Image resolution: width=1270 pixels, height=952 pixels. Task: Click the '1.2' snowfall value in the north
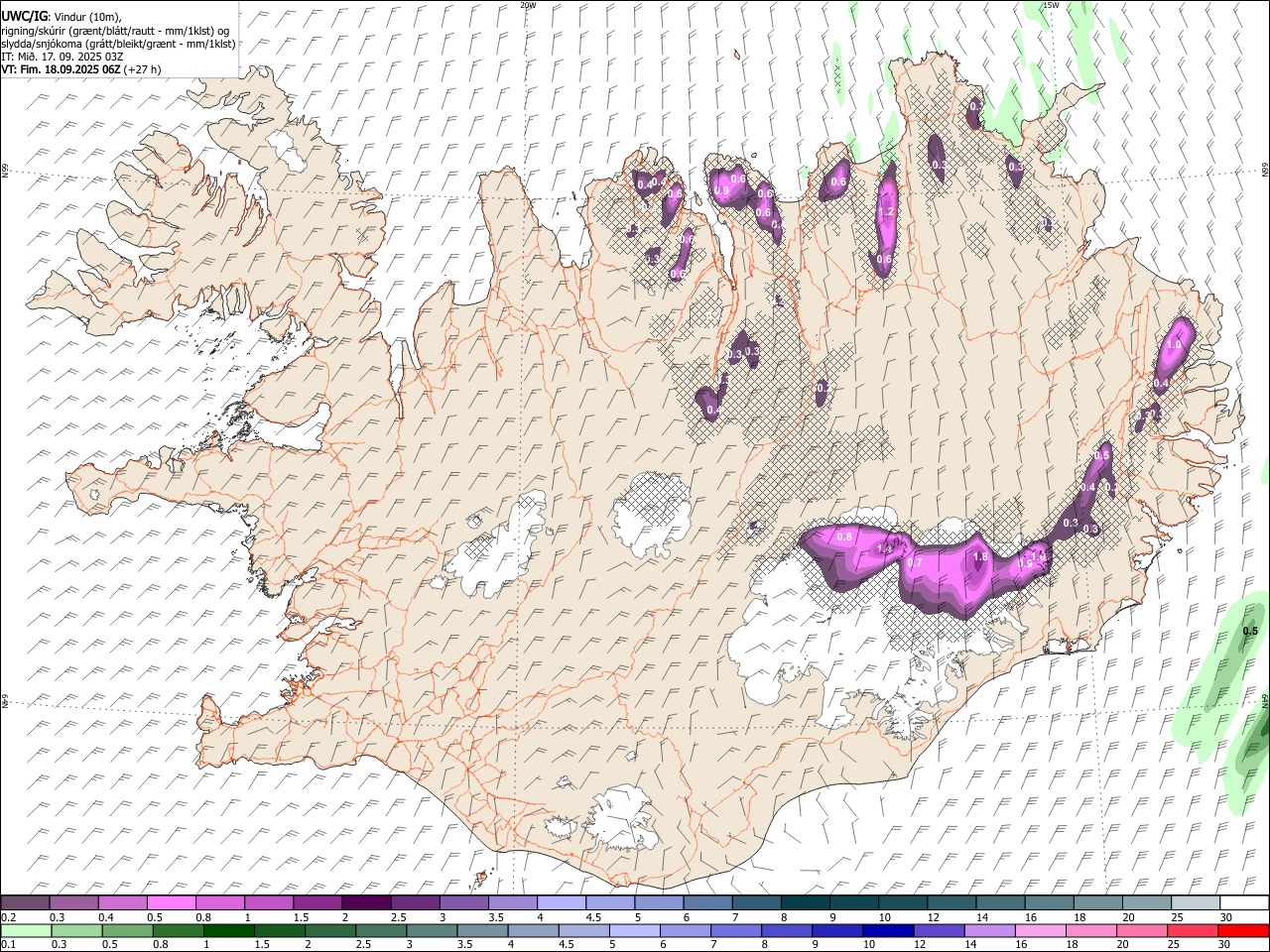(x=887, y=211)
